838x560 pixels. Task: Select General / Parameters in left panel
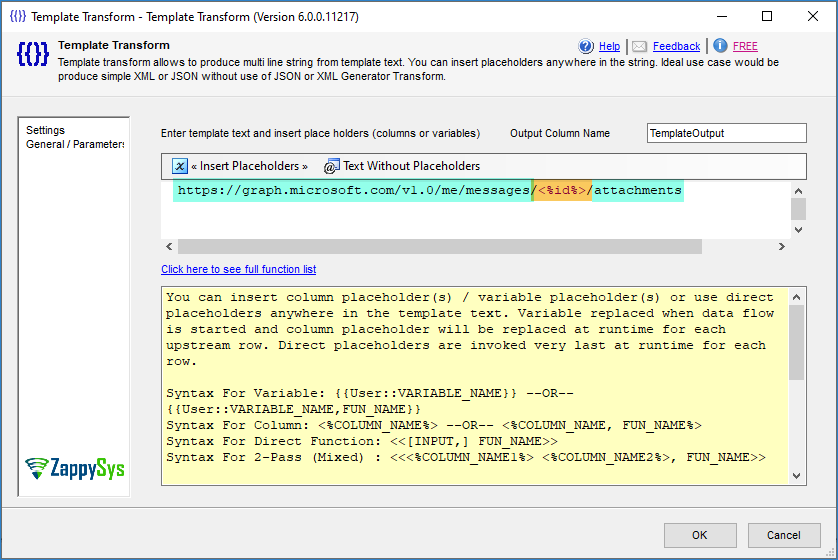coord(75,144)
